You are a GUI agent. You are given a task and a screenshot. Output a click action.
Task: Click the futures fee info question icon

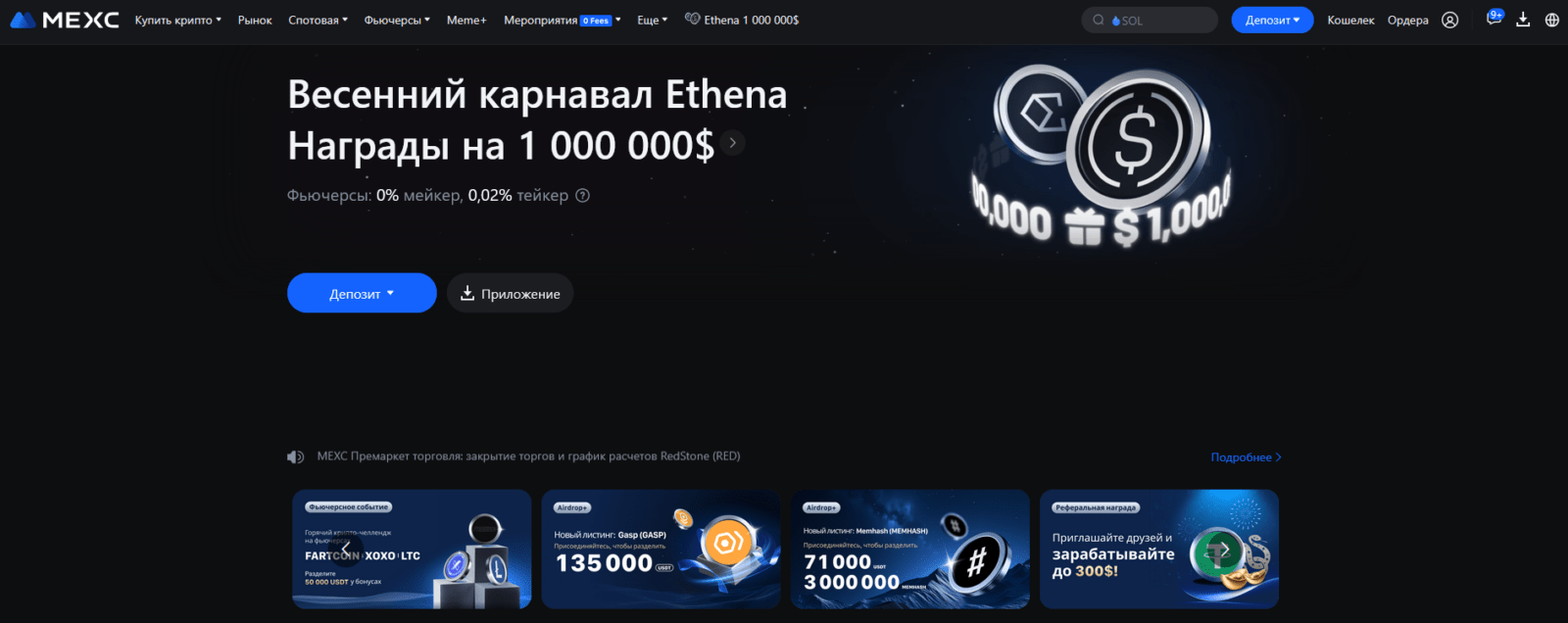pos(582,195)
